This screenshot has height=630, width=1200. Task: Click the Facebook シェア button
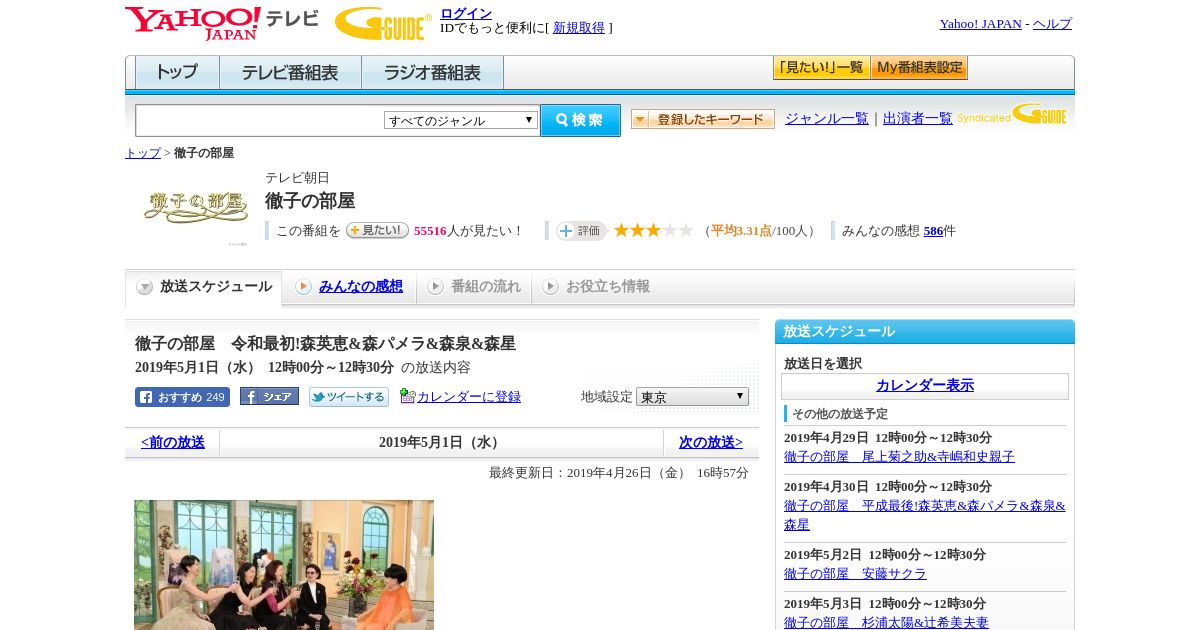pyautogui.click(x=269, y=397)
